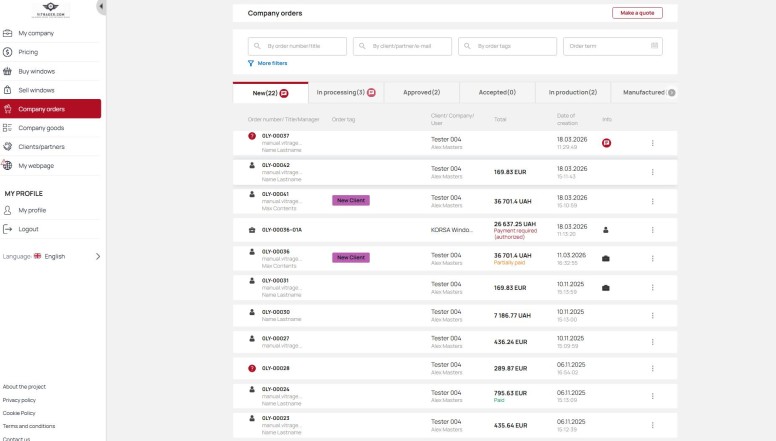Open Buy windows basket icon
776x441 pixels.
(8, 71)
